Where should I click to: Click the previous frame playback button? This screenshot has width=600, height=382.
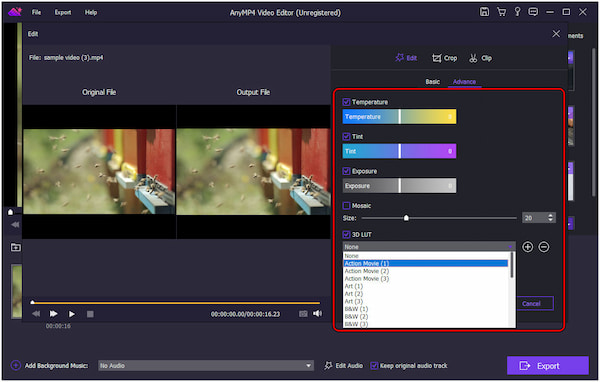point(36,314)
